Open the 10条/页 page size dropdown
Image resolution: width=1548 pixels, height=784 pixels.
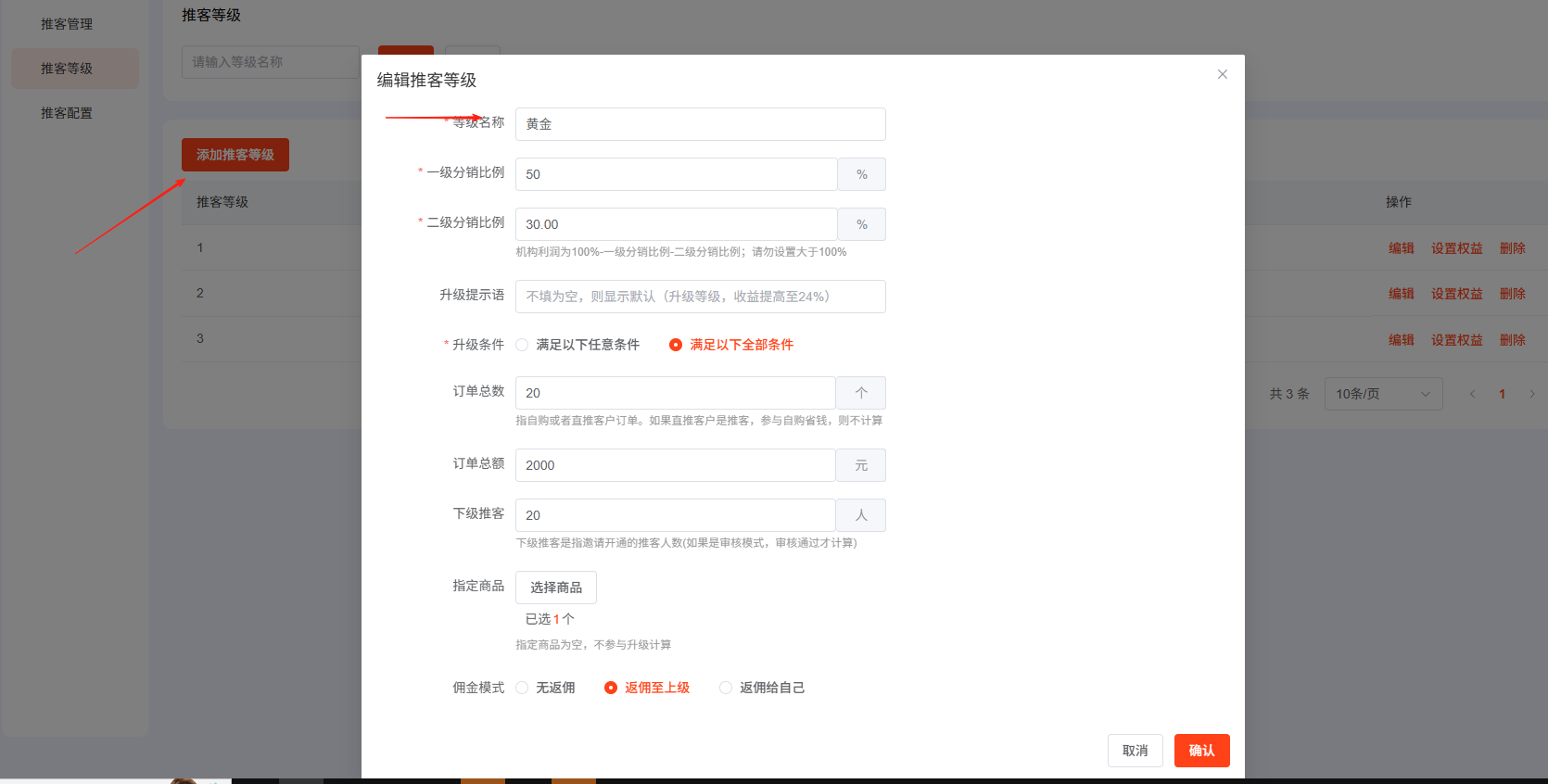tap(1383, 394)
